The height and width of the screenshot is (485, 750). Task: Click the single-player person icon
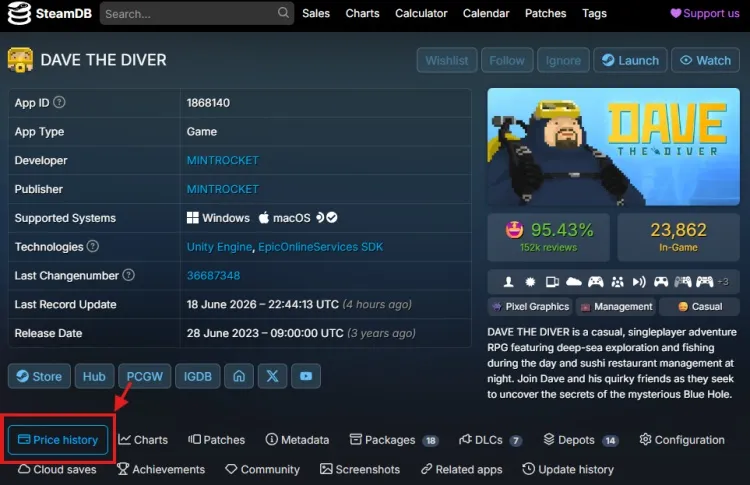(508, 282)
